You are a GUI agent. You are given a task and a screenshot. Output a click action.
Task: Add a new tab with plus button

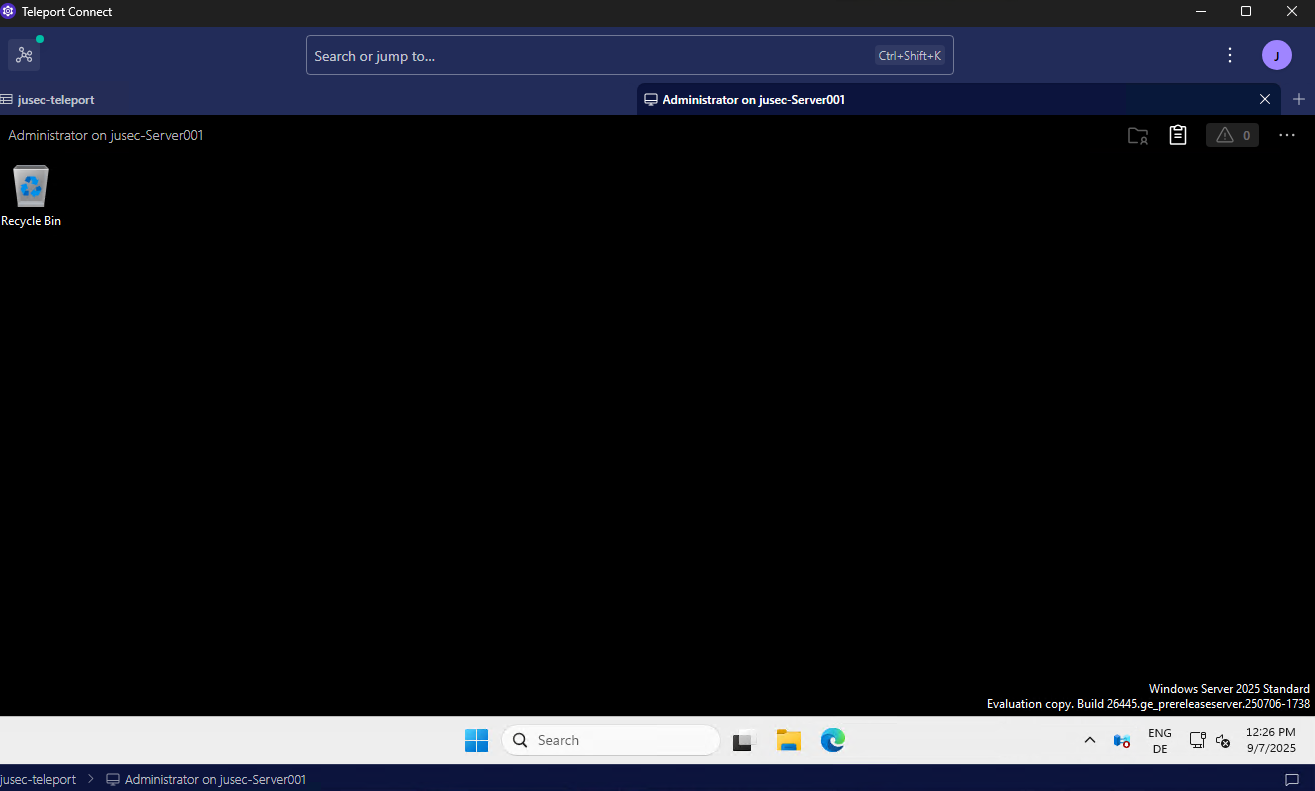coord(1299,99)
